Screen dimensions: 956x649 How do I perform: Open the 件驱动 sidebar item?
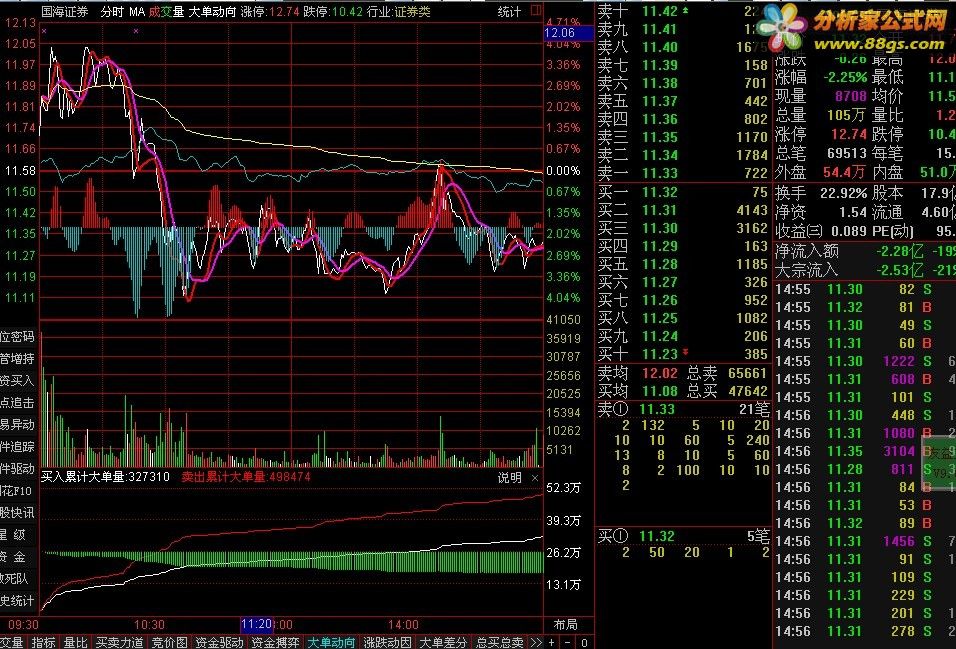point(17,468)
